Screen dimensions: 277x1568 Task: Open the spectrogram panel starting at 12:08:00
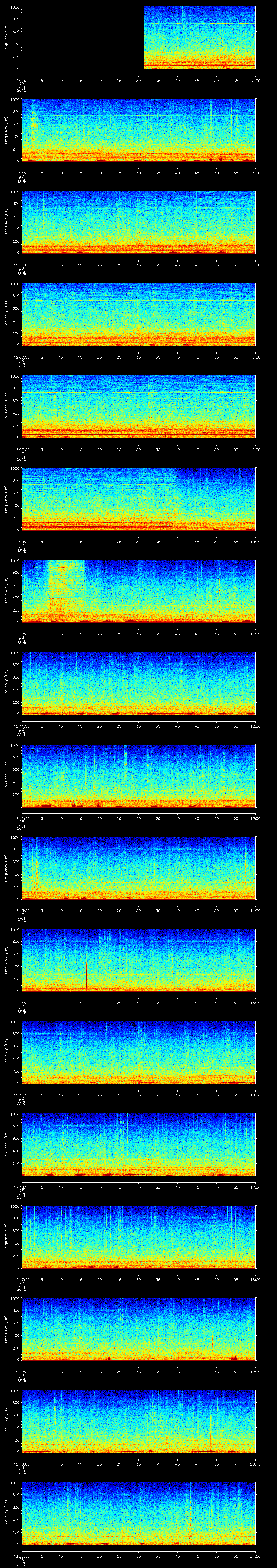tap(139, 407)
